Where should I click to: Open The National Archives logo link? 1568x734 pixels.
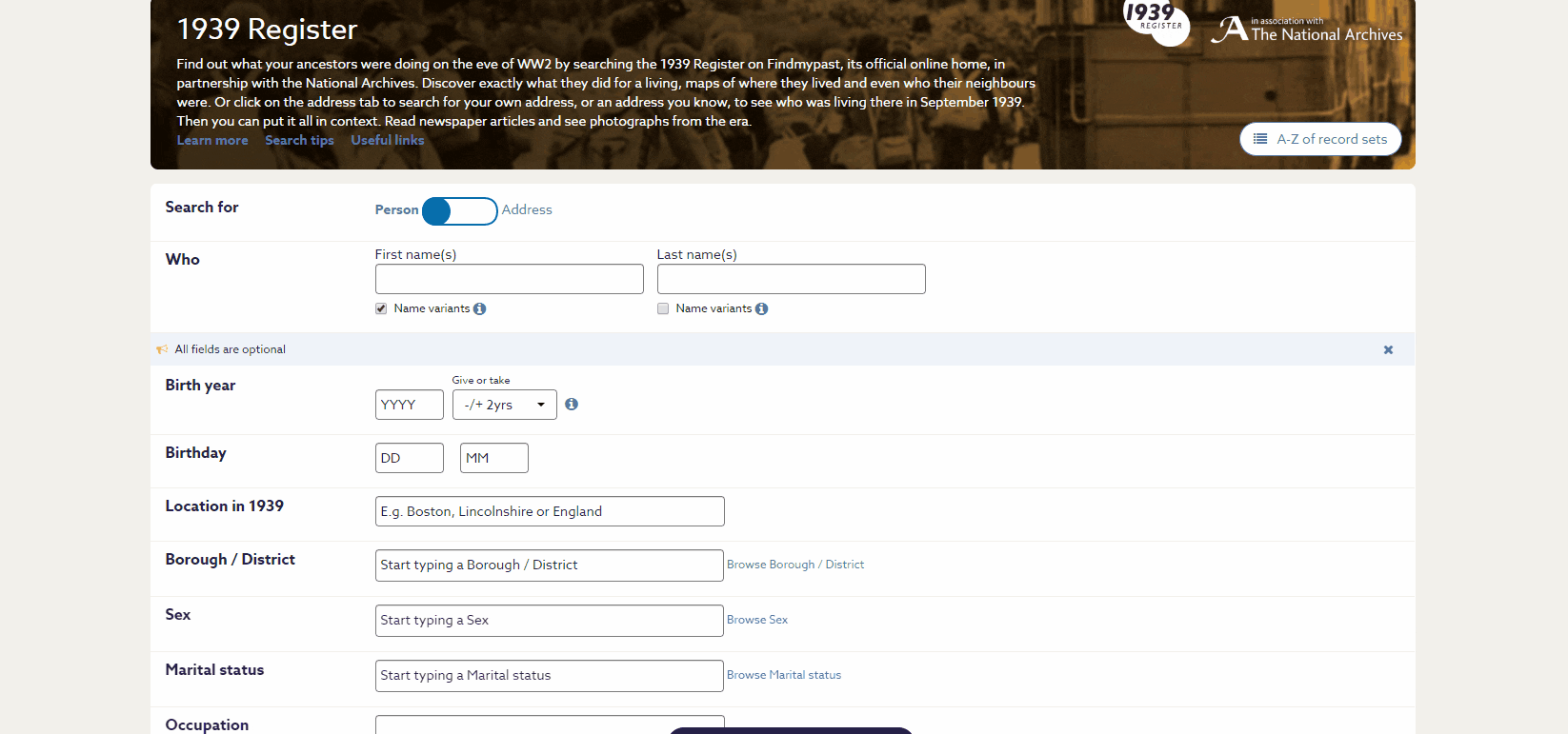coord(1307,30)
